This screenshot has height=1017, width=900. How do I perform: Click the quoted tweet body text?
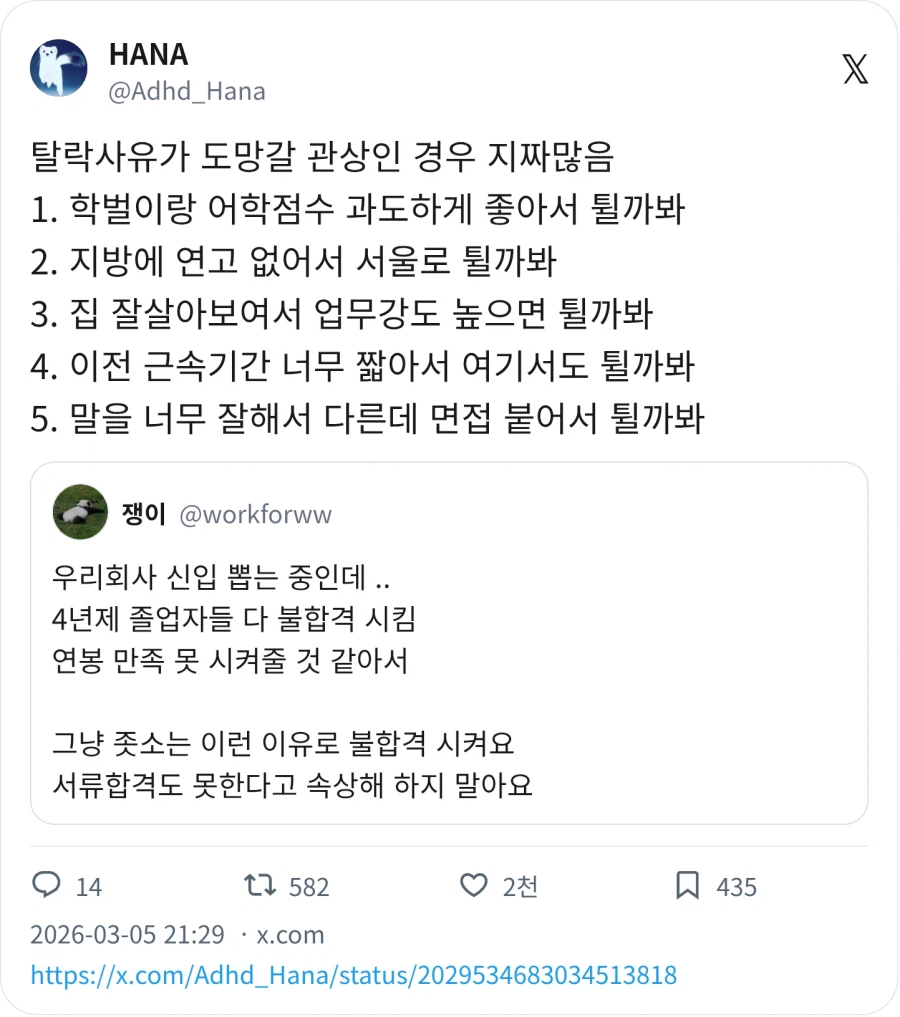[x=300, y=680]
